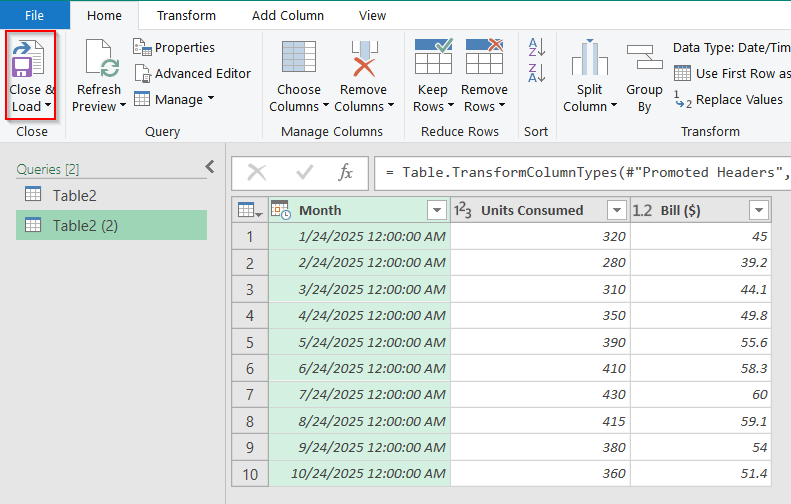Collapse the Queries pane with the chevron
791x504 pixels.
[x=210, y=167]
